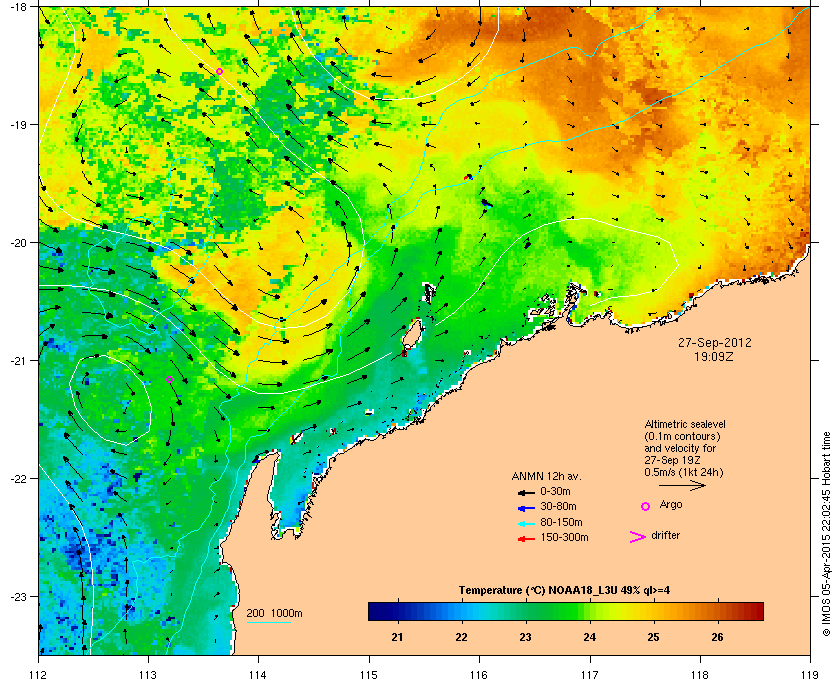Image resolution: width=840 pixels, height=680 pixels.
Task: Click the cyan 200 1000m isobath legend line
Action: pyautogui.click(x=268, y=623)
